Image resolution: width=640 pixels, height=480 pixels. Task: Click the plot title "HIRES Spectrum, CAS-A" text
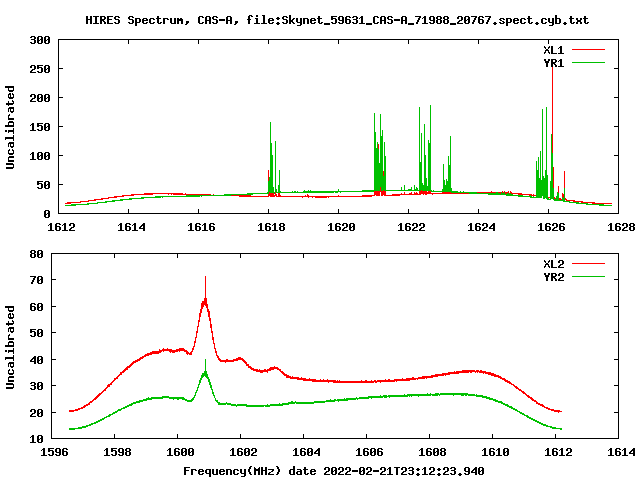click(x=162, y=20)
